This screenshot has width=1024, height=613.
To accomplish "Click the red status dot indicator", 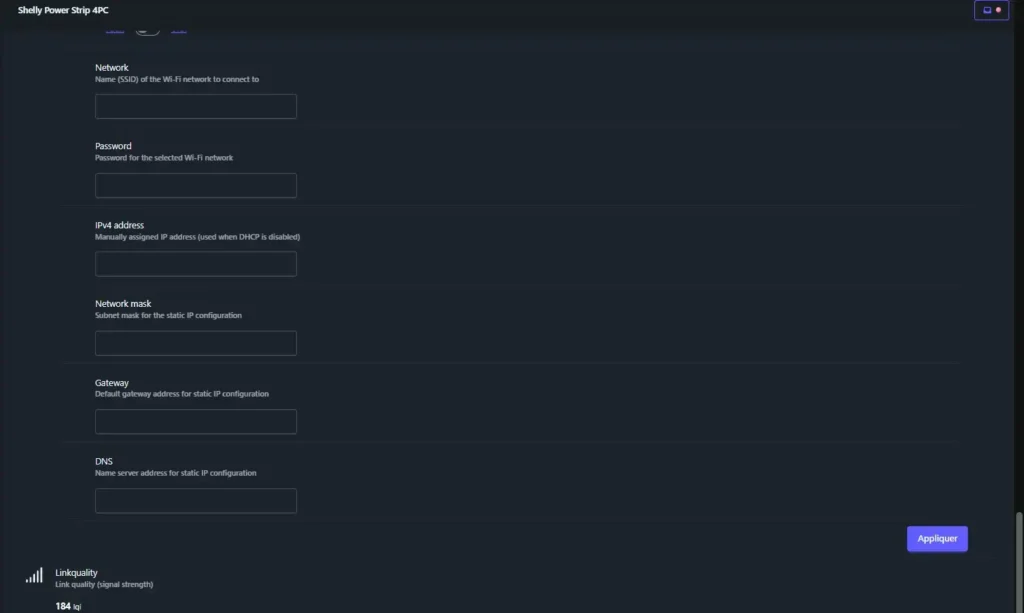I will (x=998, y=10).
